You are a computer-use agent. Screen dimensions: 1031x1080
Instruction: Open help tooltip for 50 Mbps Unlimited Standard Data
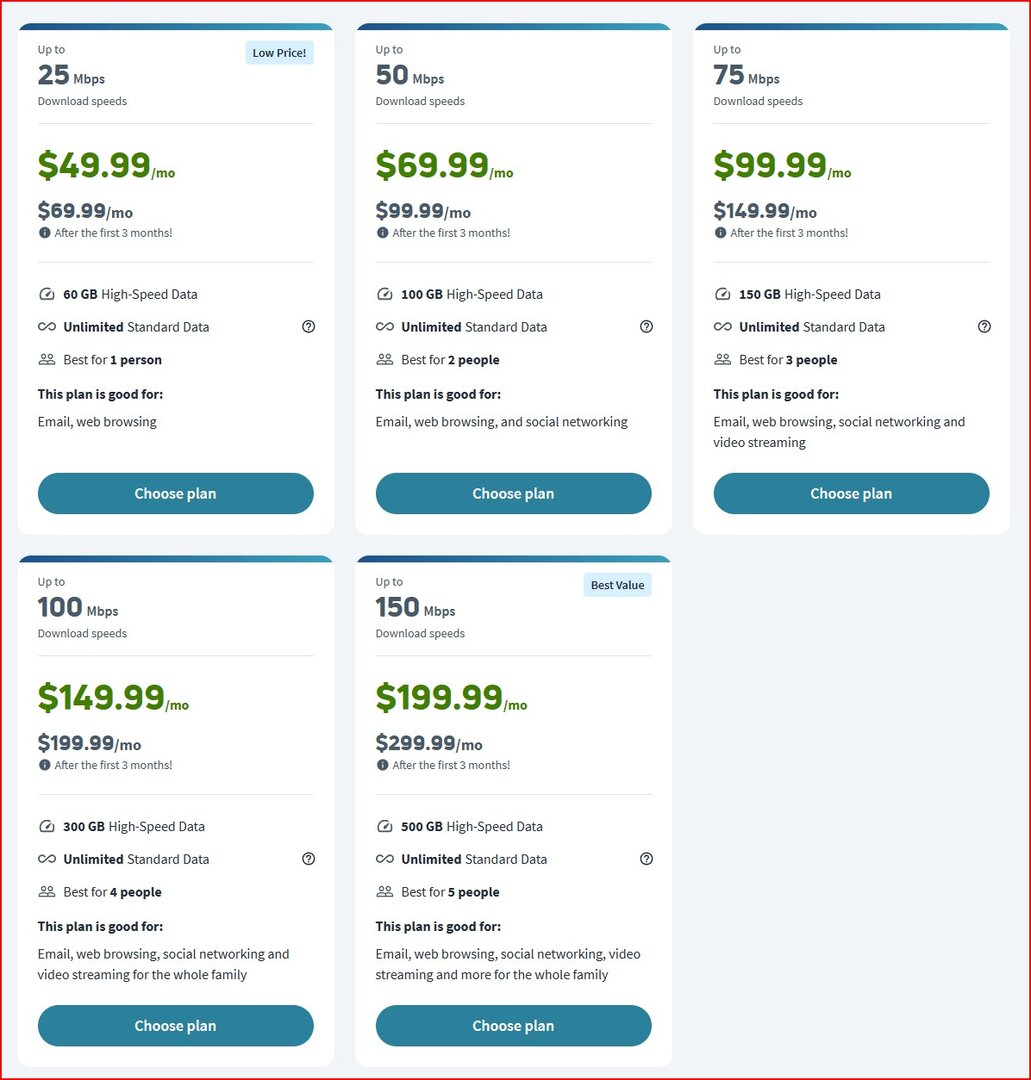646,326
